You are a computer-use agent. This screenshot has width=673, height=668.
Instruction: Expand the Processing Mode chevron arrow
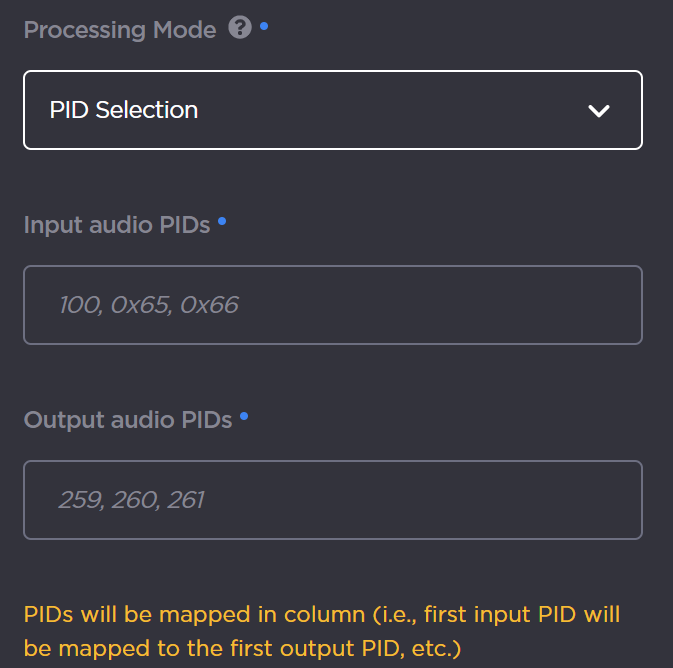(599, 111)
